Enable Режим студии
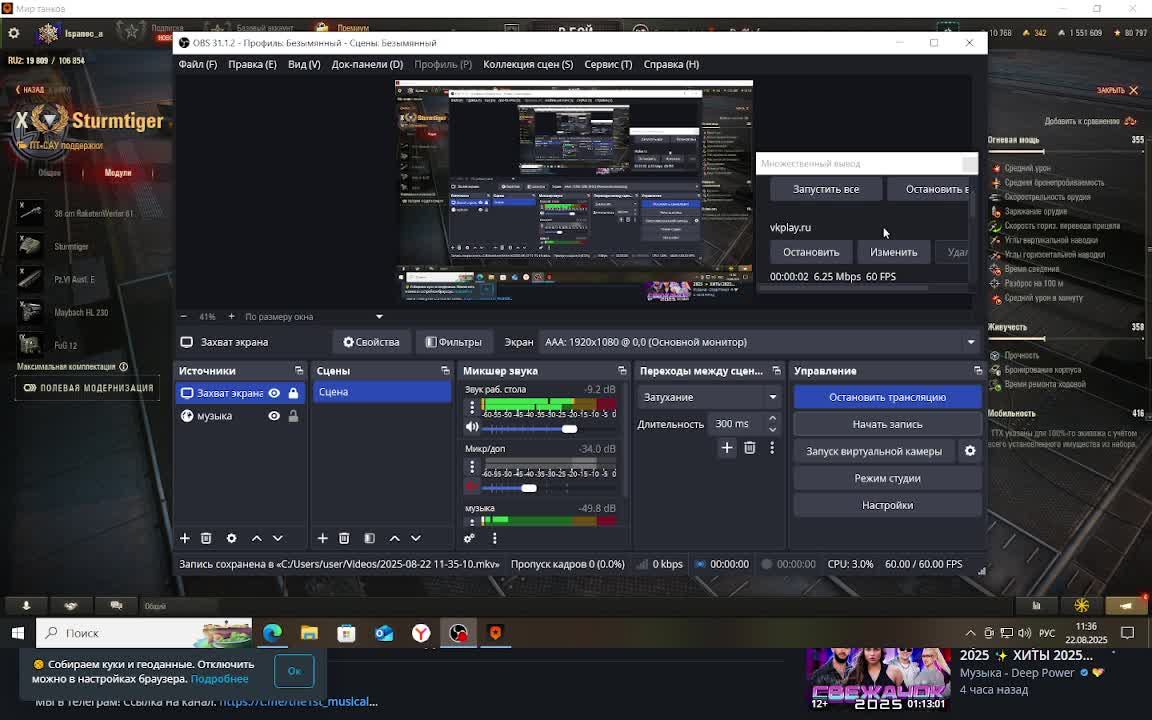The width and height of the screenshot is (1152, 720). click(888, 478)
